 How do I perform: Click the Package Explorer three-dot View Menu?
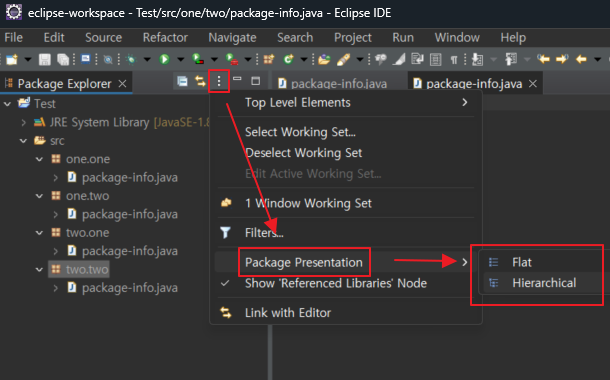coord(219,81)
